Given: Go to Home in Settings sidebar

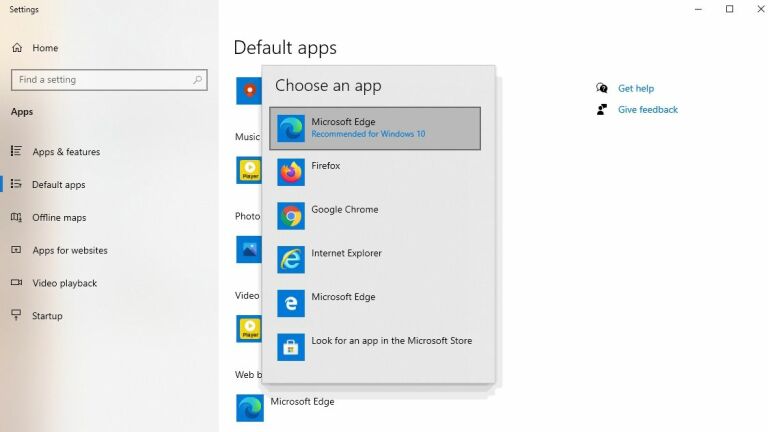Looking at the screenshot, I should pyautogui.click(x=45, y=48).
